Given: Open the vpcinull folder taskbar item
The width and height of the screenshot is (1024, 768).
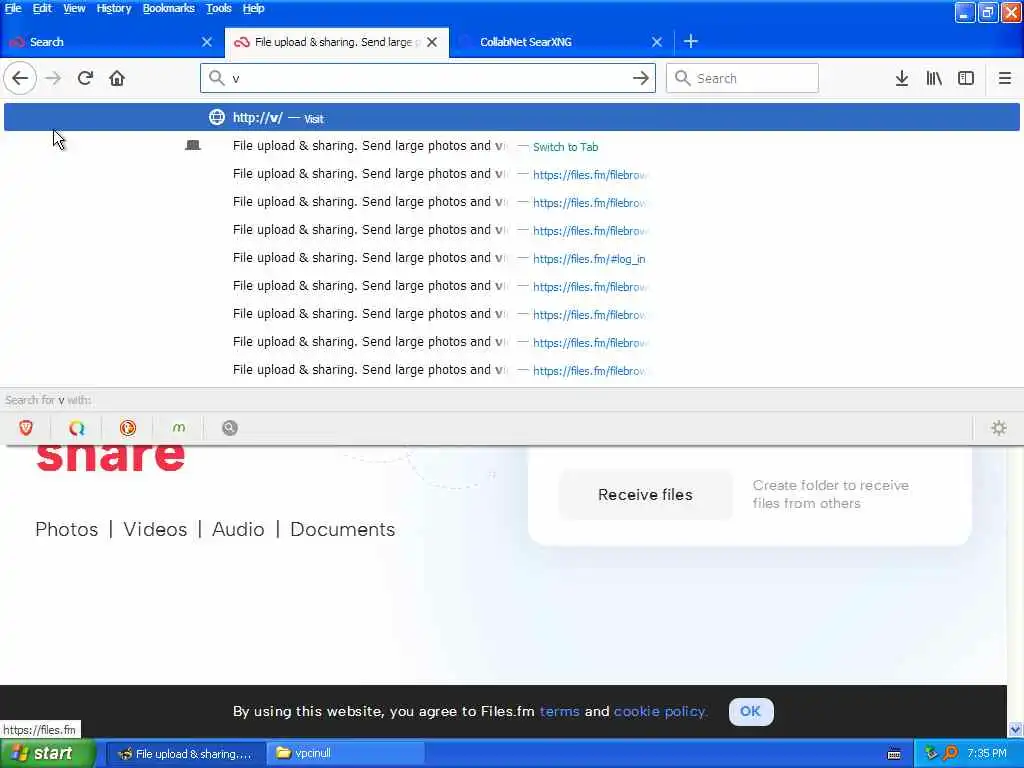Looking at the screenshot, I should (345, 754).
